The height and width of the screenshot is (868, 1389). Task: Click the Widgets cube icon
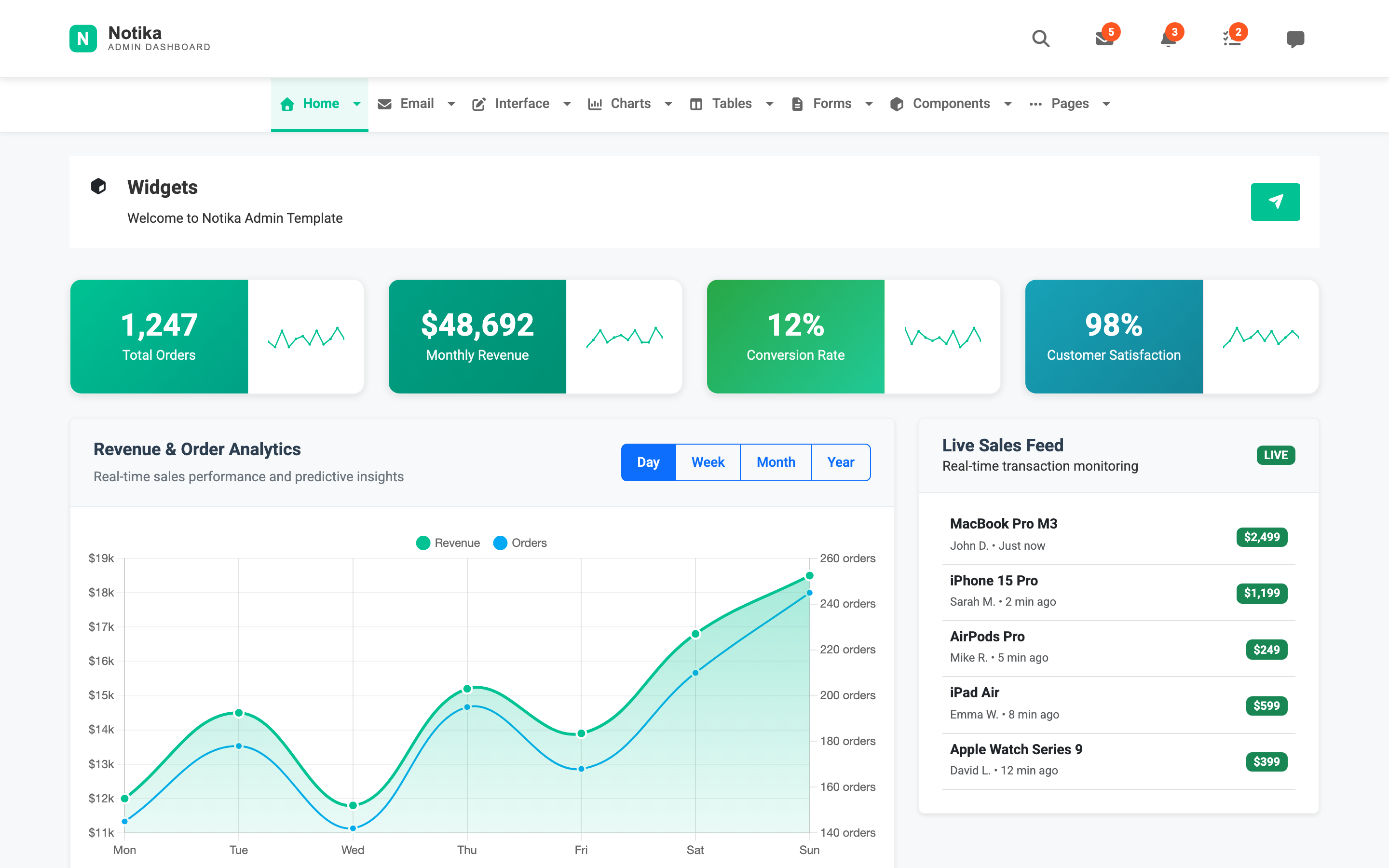click(98, 186)
